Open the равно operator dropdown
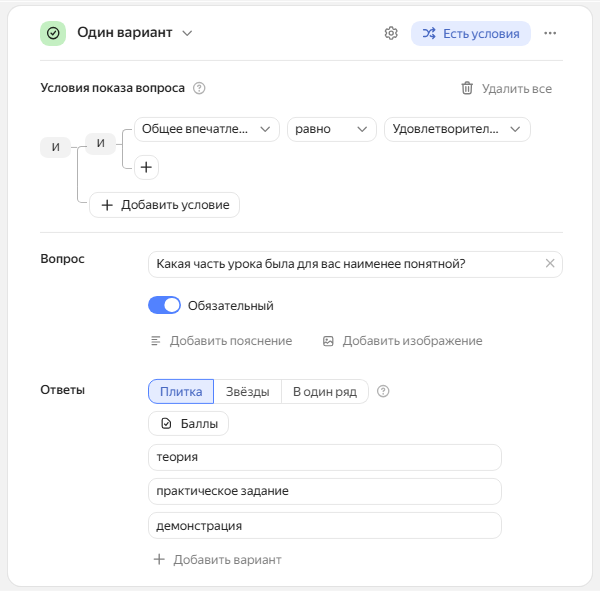This screenshot has height=591, width=600. (x=332, y=129)
